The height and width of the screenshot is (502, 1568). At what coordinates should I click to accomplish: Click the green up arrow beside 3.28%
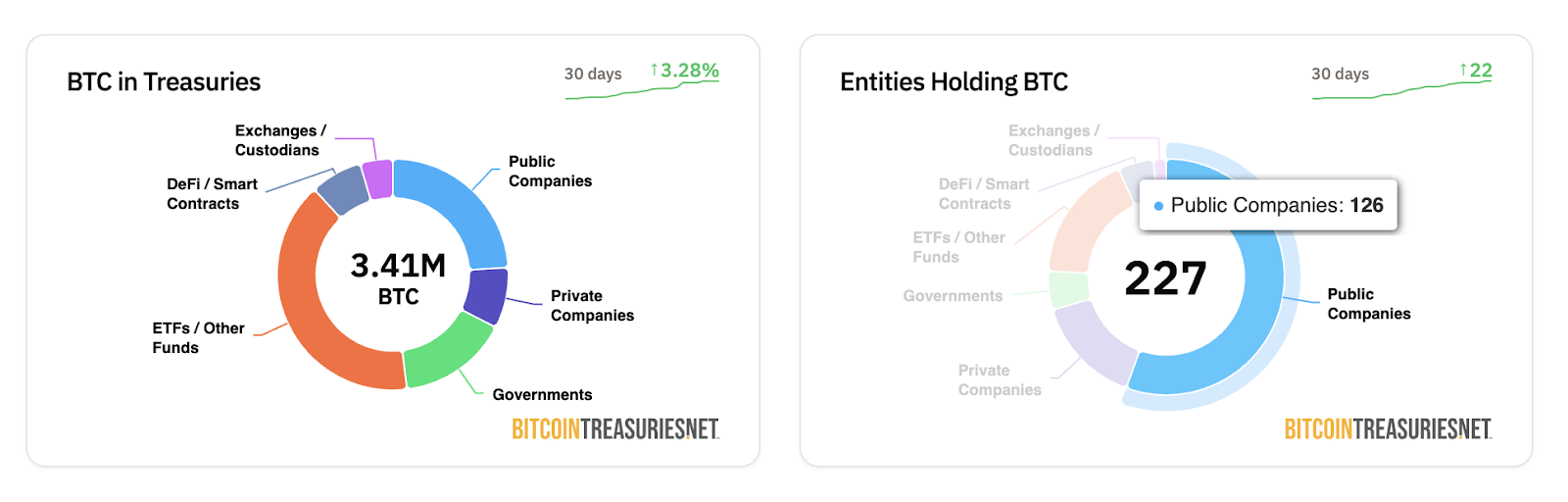click(654, 71)
